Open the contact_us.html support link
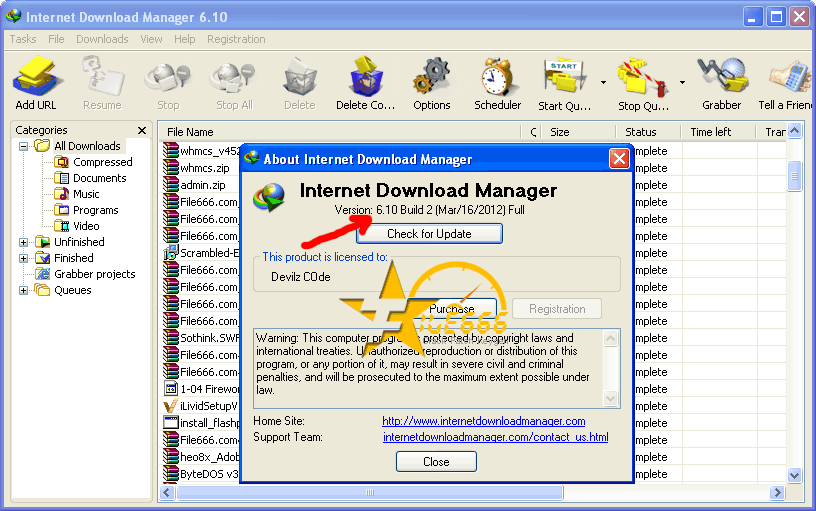The width and height of the screenshot is (816, 511). (495, 437)
